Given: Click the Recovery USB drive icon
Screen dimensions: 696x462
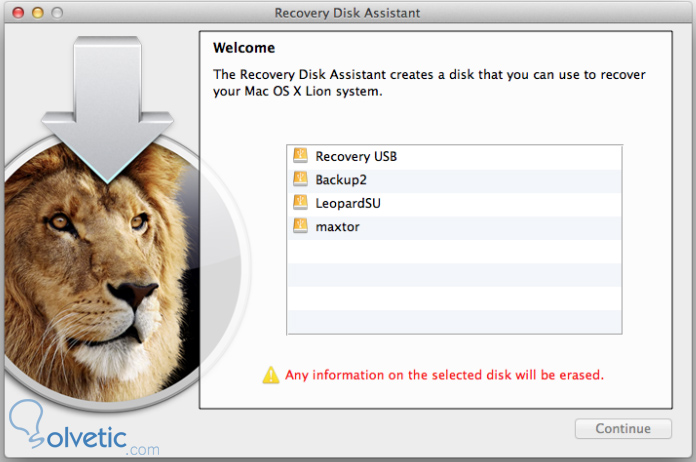Looking at the screenshot, I should (x=300, y=156).
